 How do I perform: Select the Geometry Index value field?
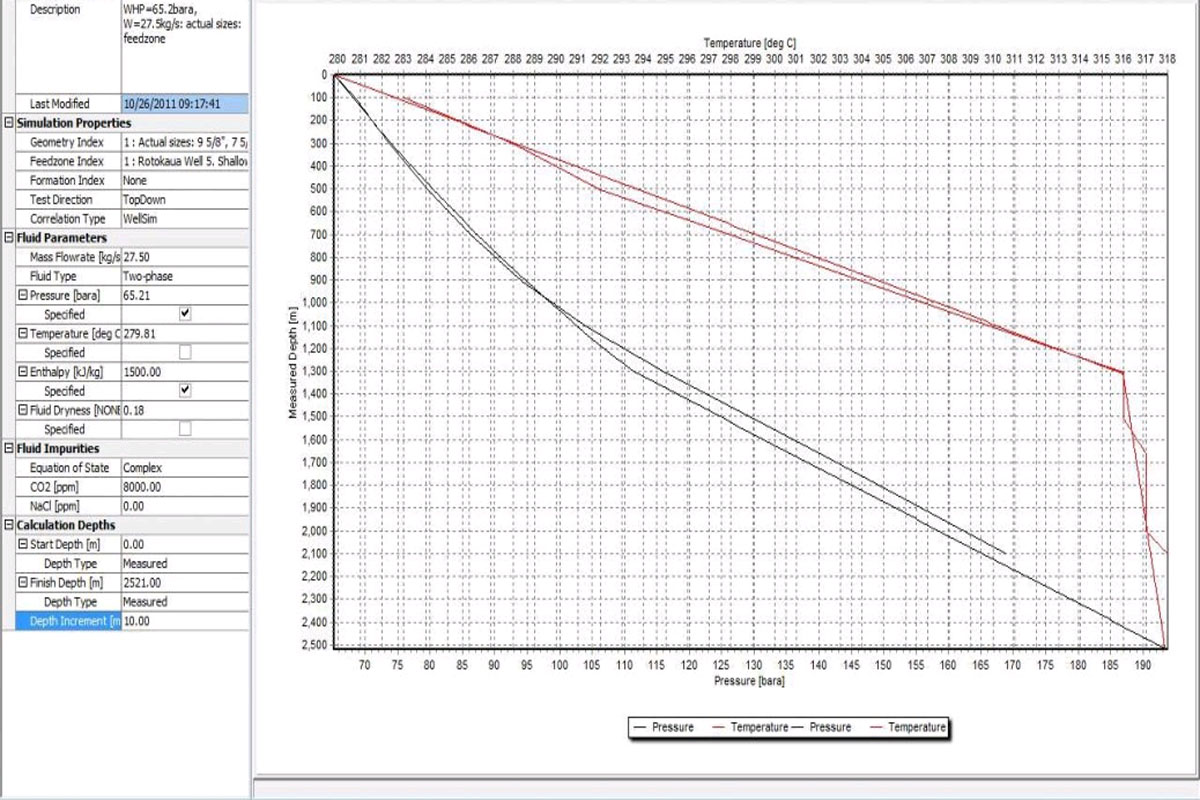[x=184, y=143]
